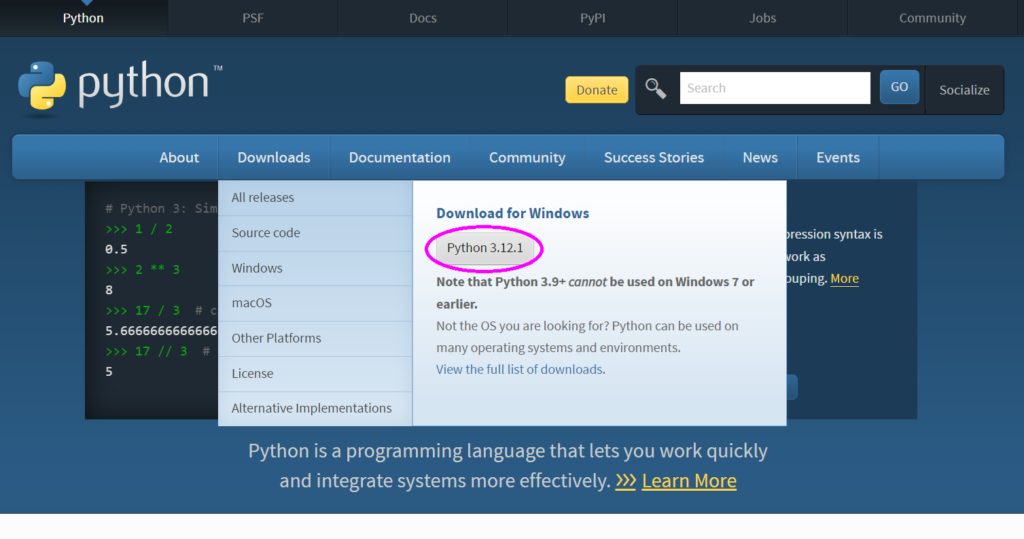Open the Docs top tab
Screen dimensions: 1024x539
[x=423, y=18]
